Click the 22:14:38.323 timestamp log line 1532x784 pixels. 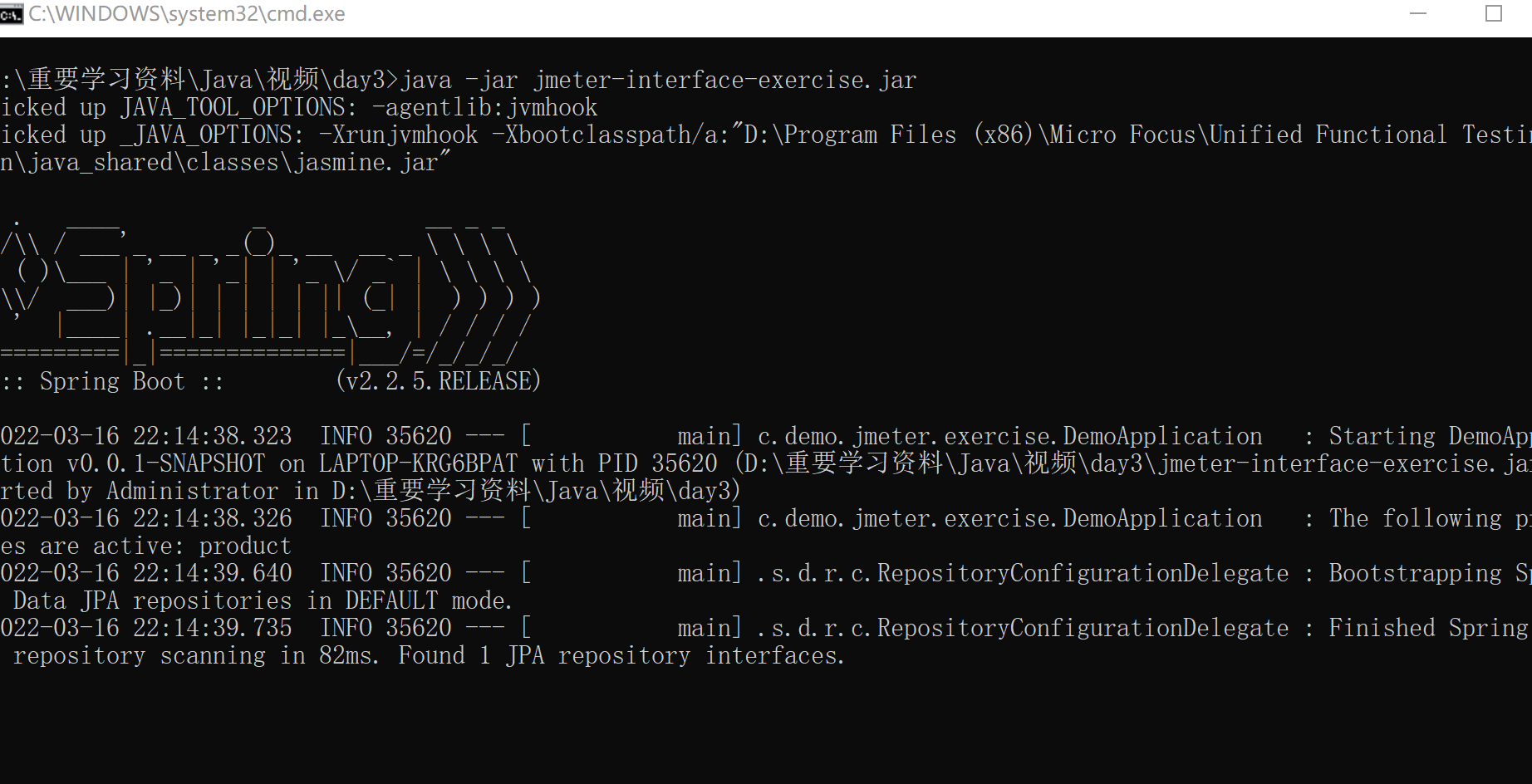[x=146, y=436]
